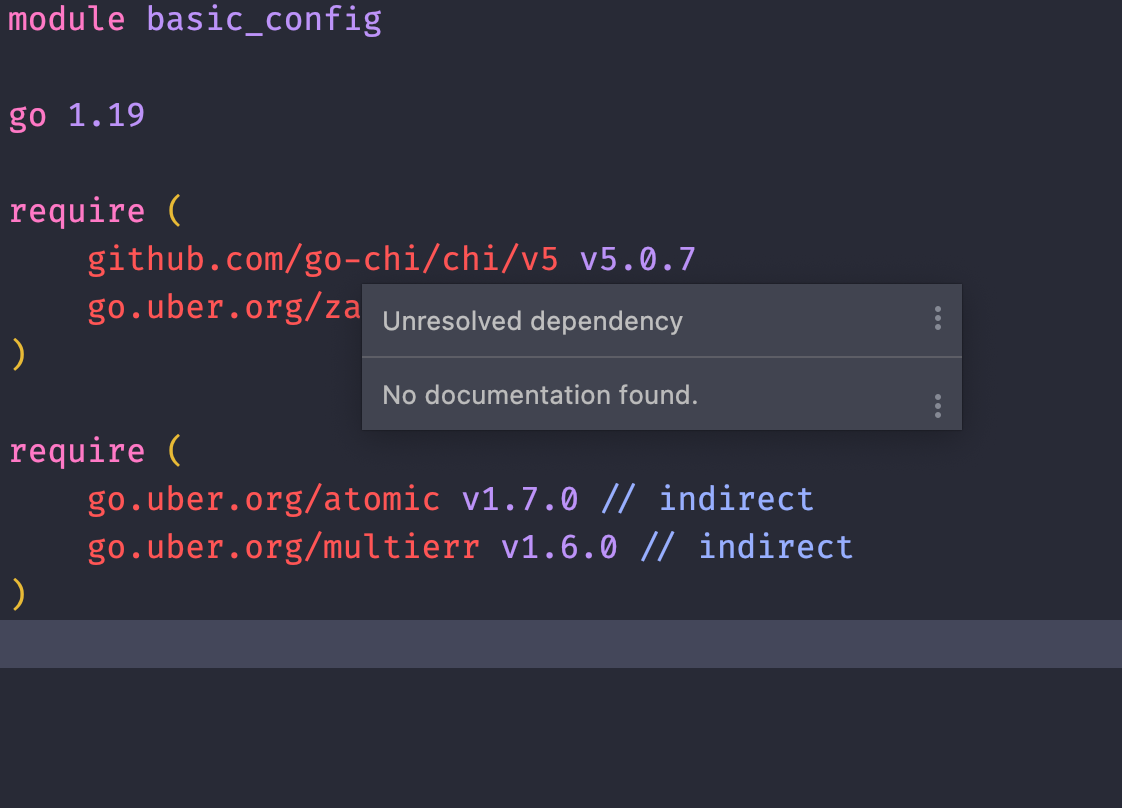This screenshot has height=808, width=1122.
Task: Select the go.uber.org/atomic dependency path
Action: coord(263,500)
